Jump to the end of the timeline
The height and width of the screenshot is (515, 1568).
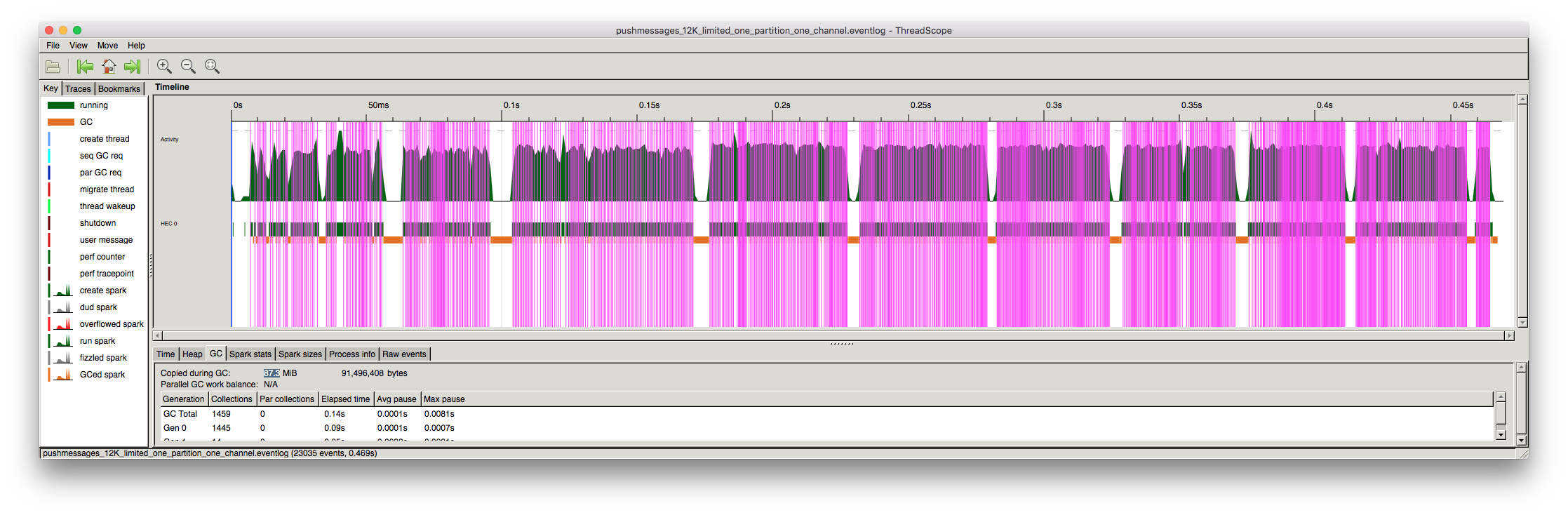click(132, 67)
